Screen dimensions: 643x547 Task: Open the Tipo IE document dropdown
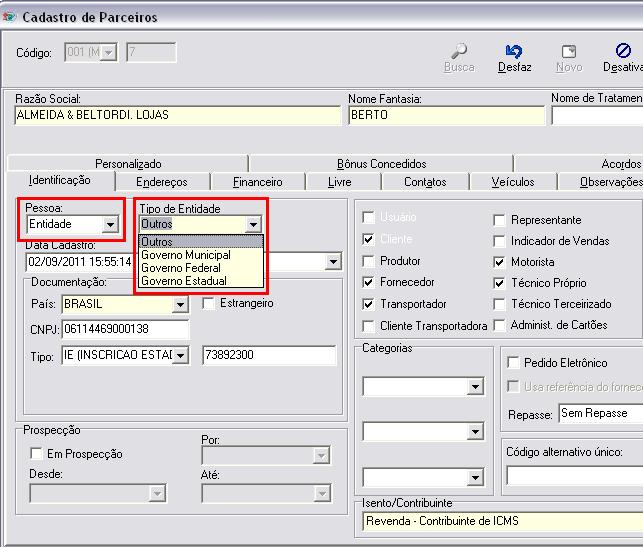[180, 356]
